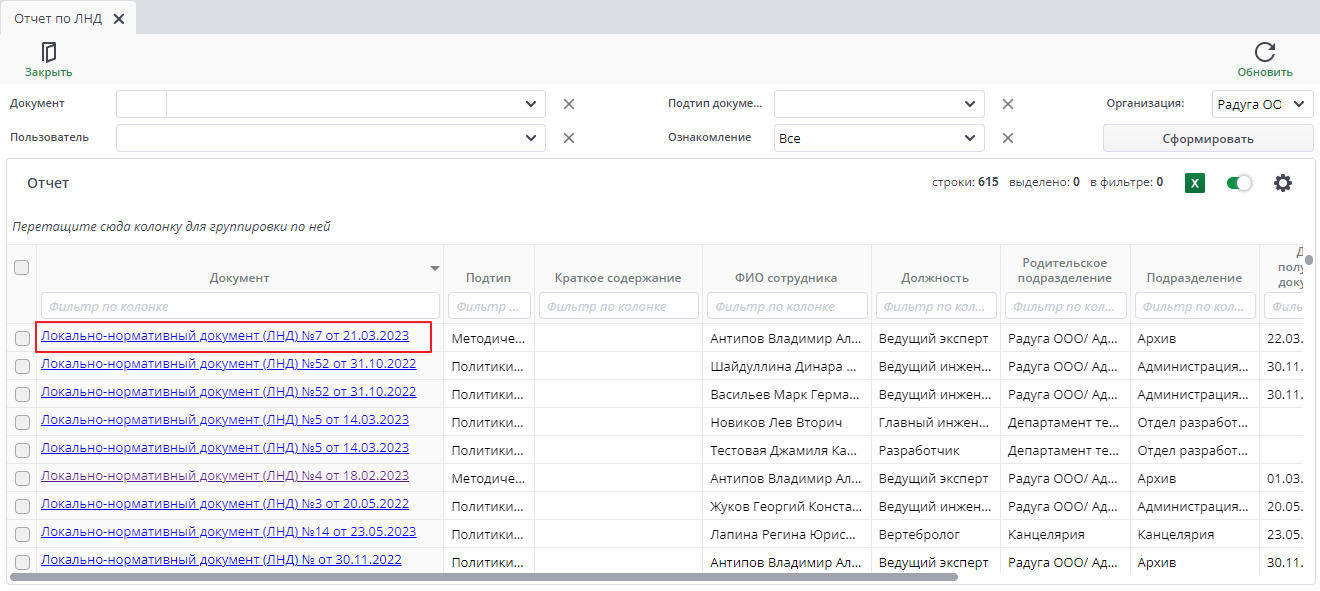Viewport: 1320px width, 591px height.
Task: Close the Отчет по ЛНД tab
Action: pos(118,19)
